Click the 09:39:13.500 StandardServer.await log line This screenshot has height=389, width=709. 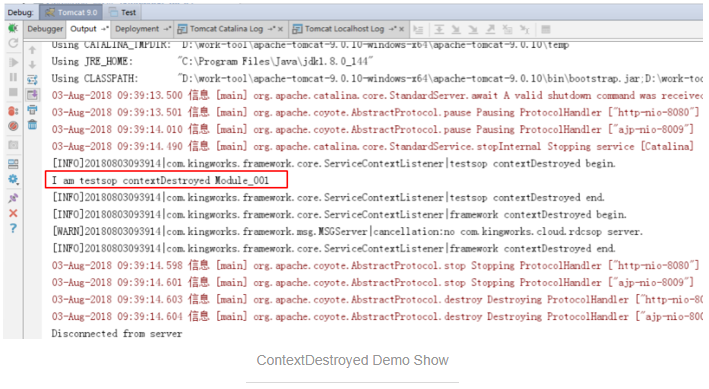coord(377,95)
